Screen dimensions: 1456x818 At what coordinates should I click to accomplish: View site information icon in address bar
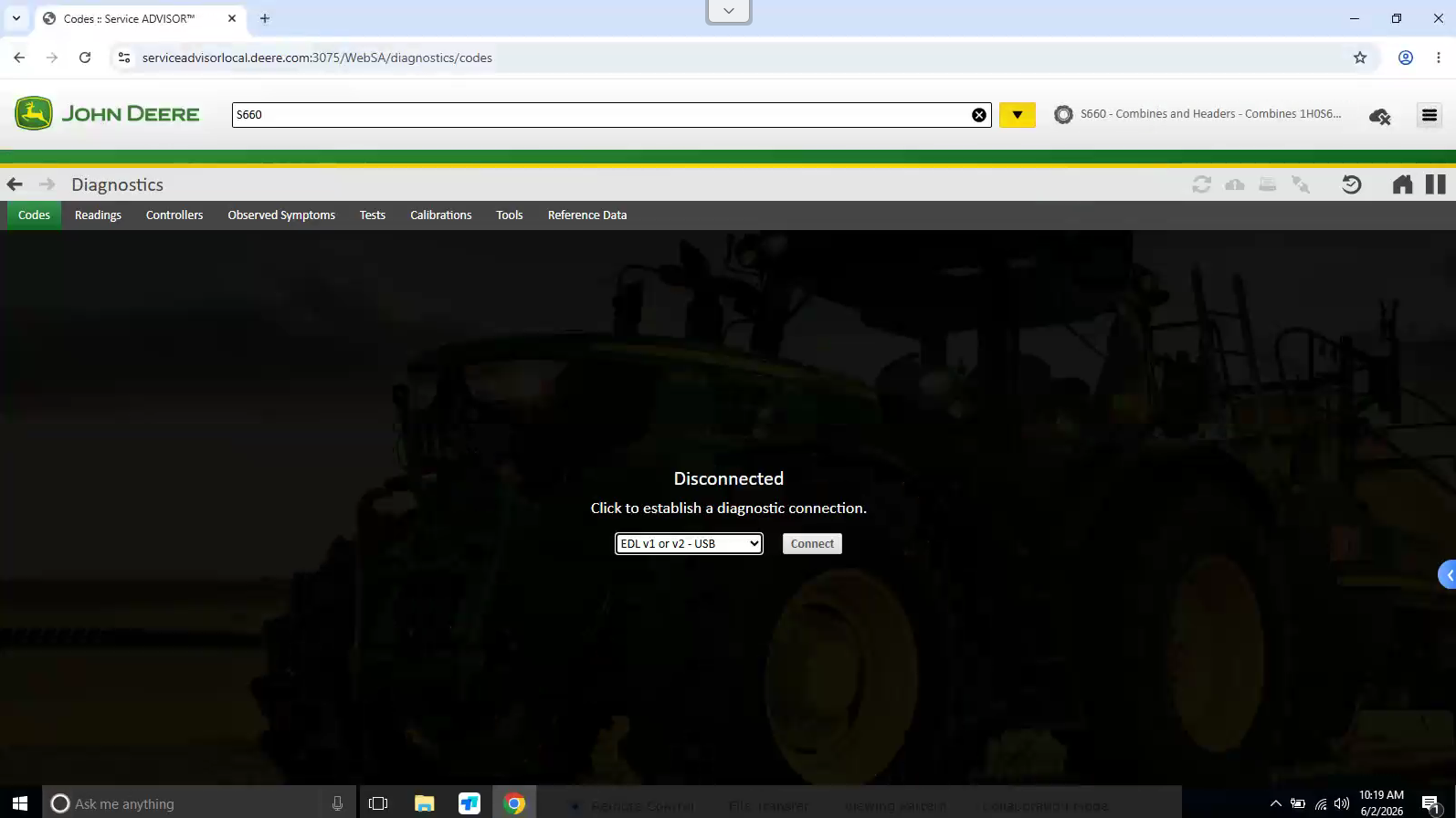[124, 58]
